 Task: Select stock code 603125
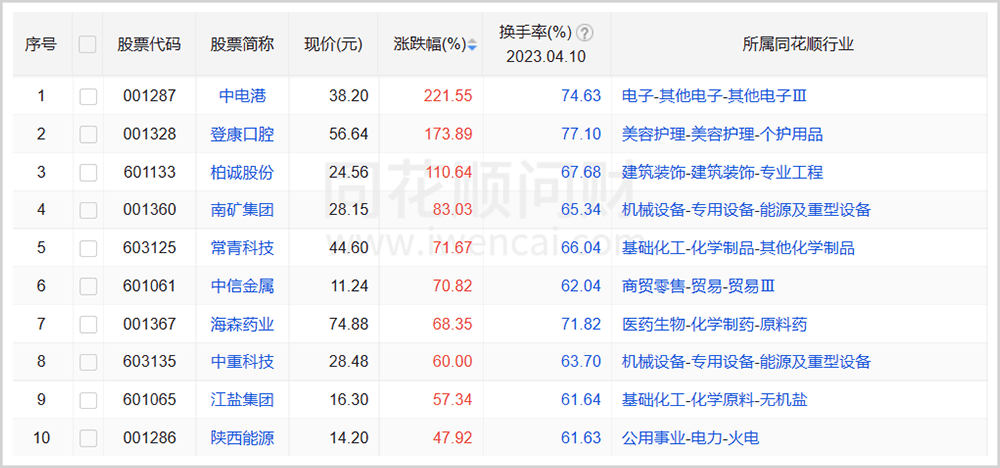pyautogui.click(x=149, y=248)
